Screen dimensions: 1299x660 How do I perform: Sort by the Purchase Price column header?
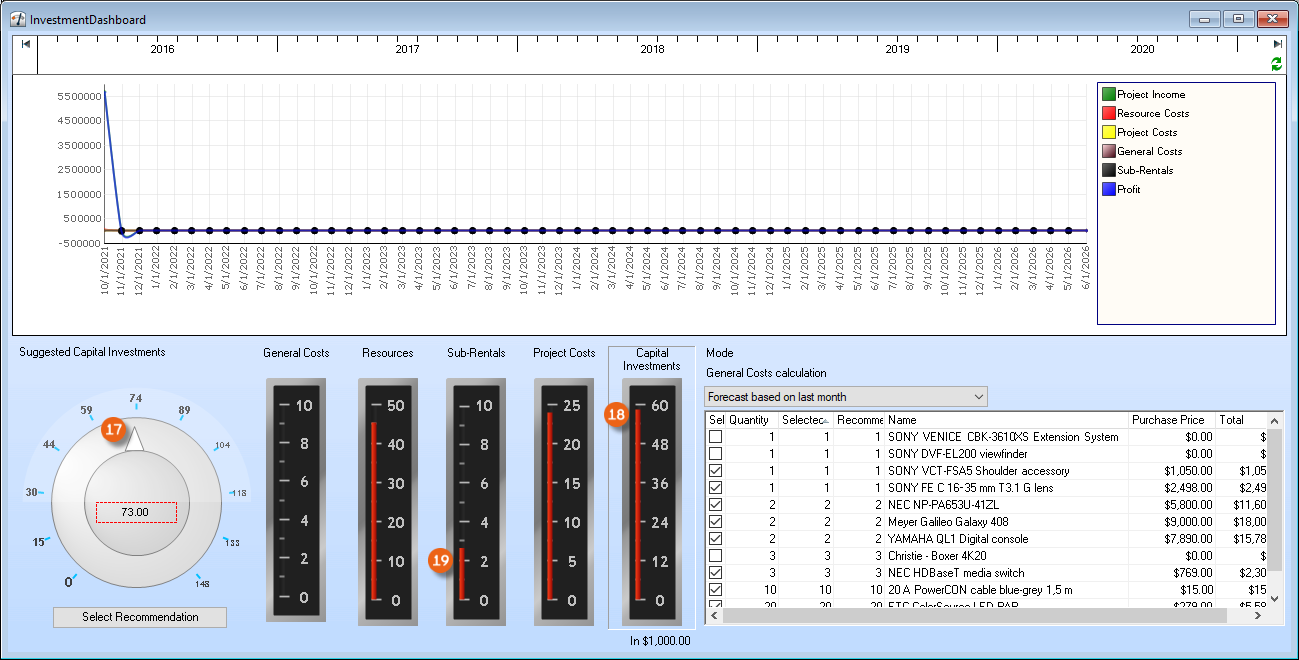pyautogui.click(x=1170, y=420)
